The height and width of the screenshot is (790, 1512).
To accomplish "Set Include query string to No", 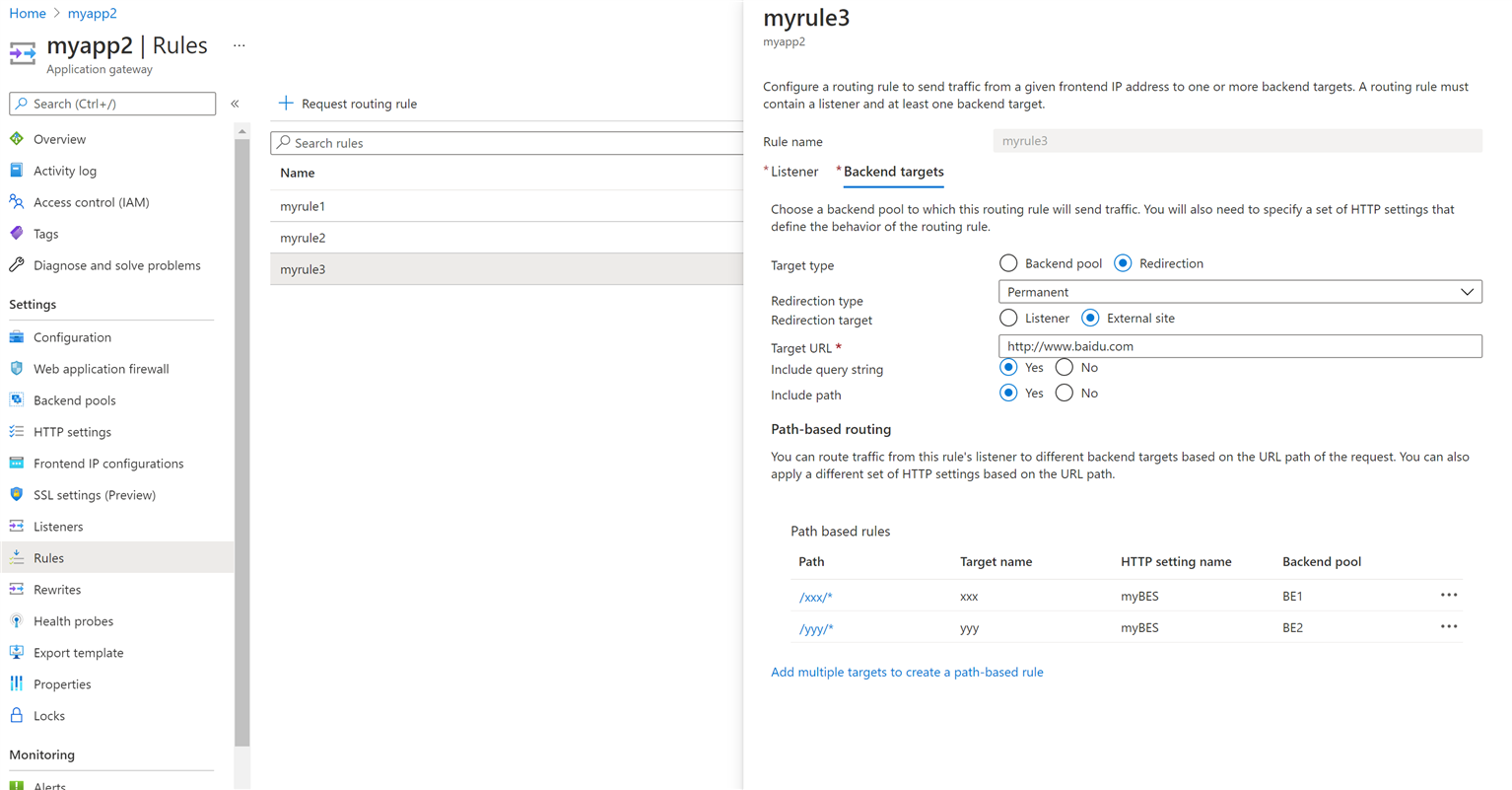I will click(x=1065, y=367).
